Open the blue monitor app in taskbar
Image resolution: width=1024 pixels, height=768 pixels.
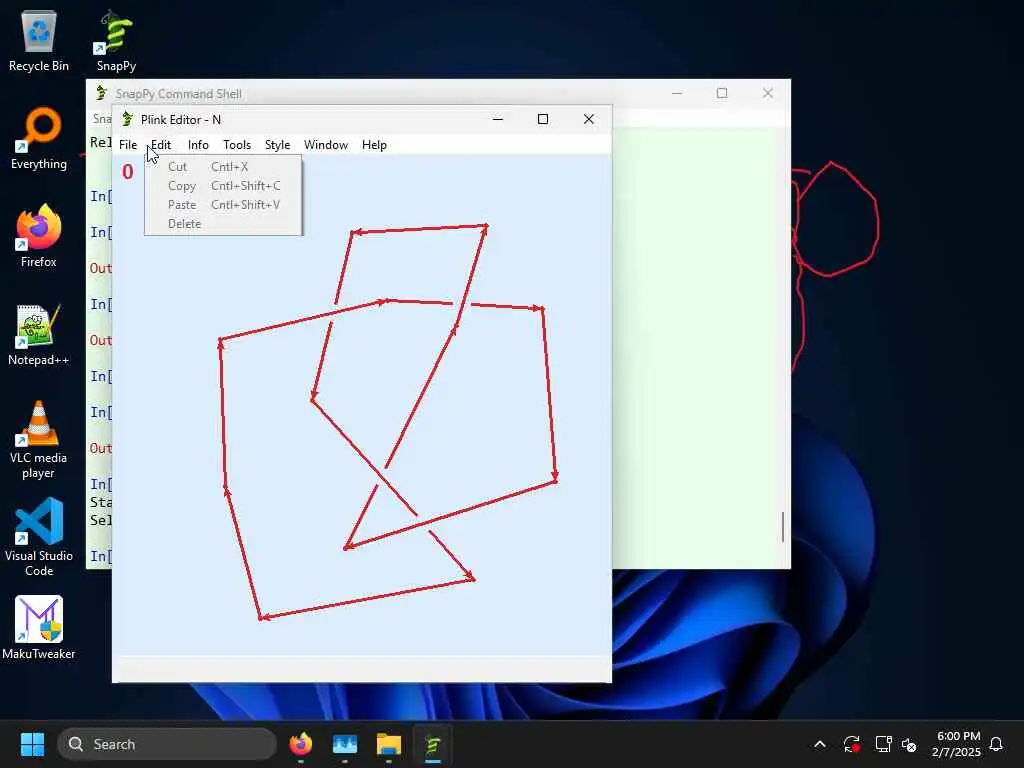[345, 744]
